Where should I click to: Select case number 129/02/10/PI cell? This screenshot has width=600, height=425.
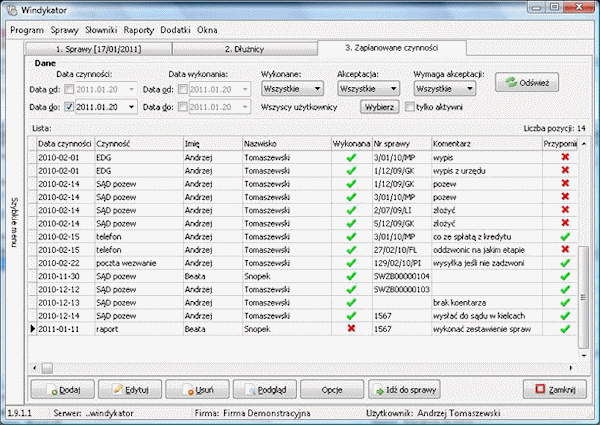coord(401,263)
